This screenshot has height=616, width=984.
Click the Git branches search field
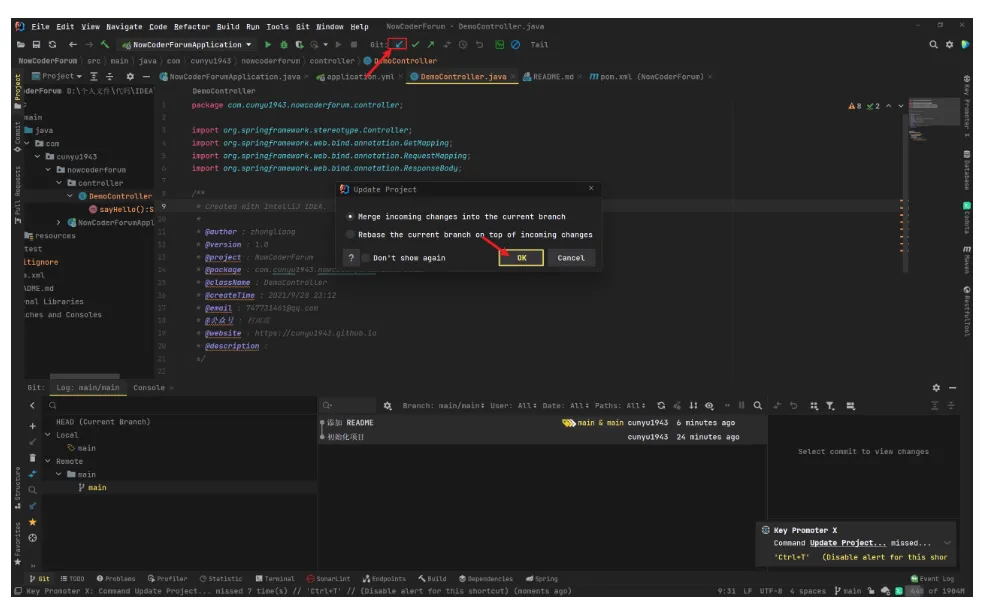coord(182,406)
